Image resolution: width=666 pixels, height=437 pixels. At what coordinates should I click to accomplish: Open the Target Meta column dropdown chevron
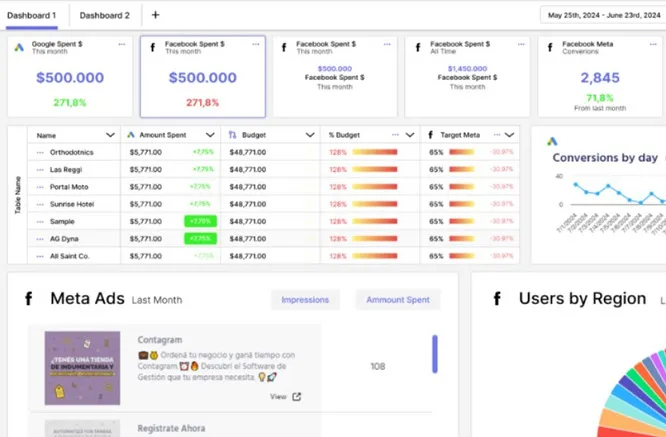(510, 135)
